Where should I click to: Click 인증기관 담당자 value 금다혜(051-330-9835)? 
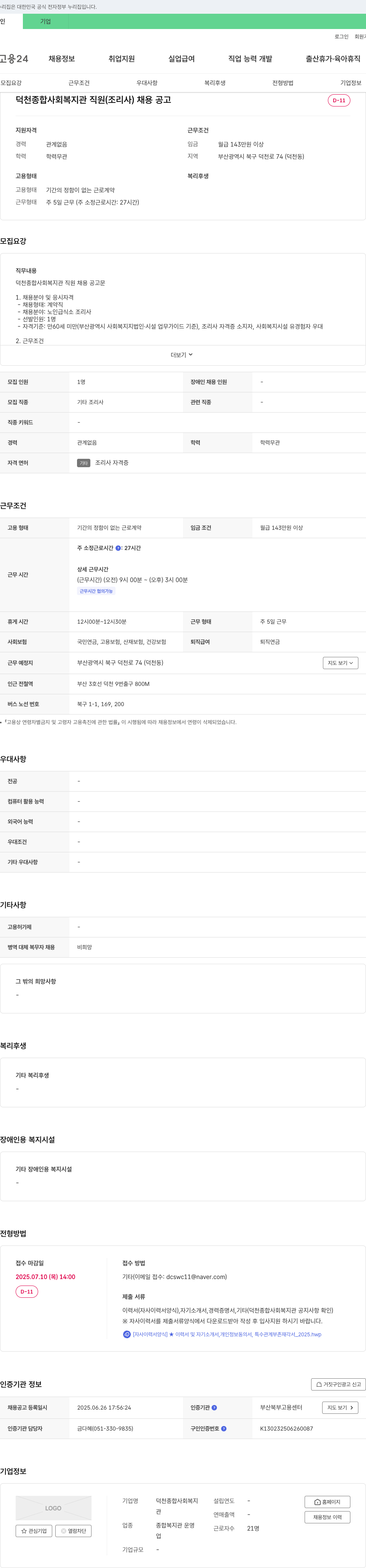coord(105,1428)
